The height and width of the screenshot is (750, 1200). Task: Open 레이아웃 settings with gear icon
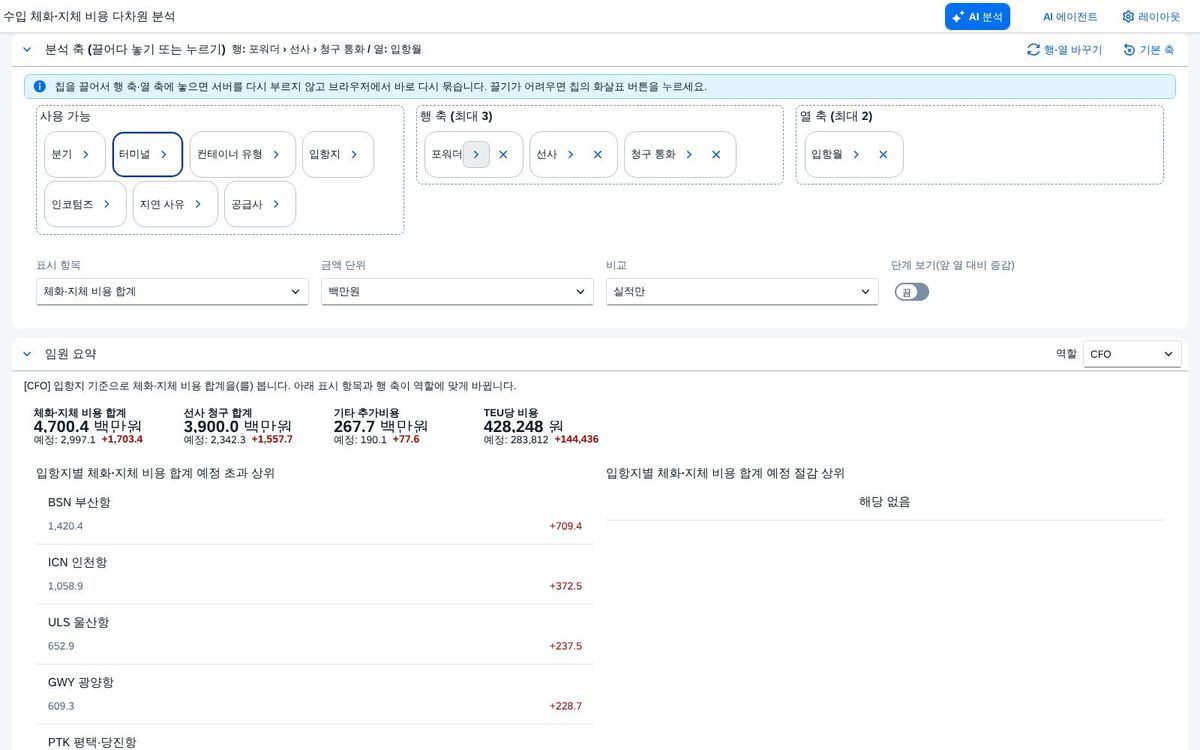(1151, 17)
